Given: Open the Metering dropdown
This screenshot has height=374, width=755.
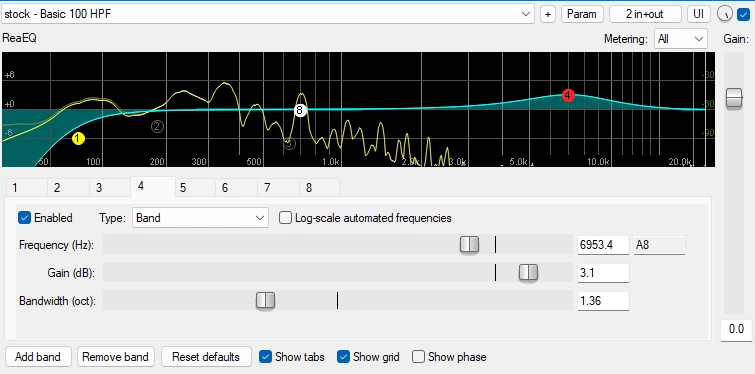Looking at the screenshot, I should (x=680, y=39).
